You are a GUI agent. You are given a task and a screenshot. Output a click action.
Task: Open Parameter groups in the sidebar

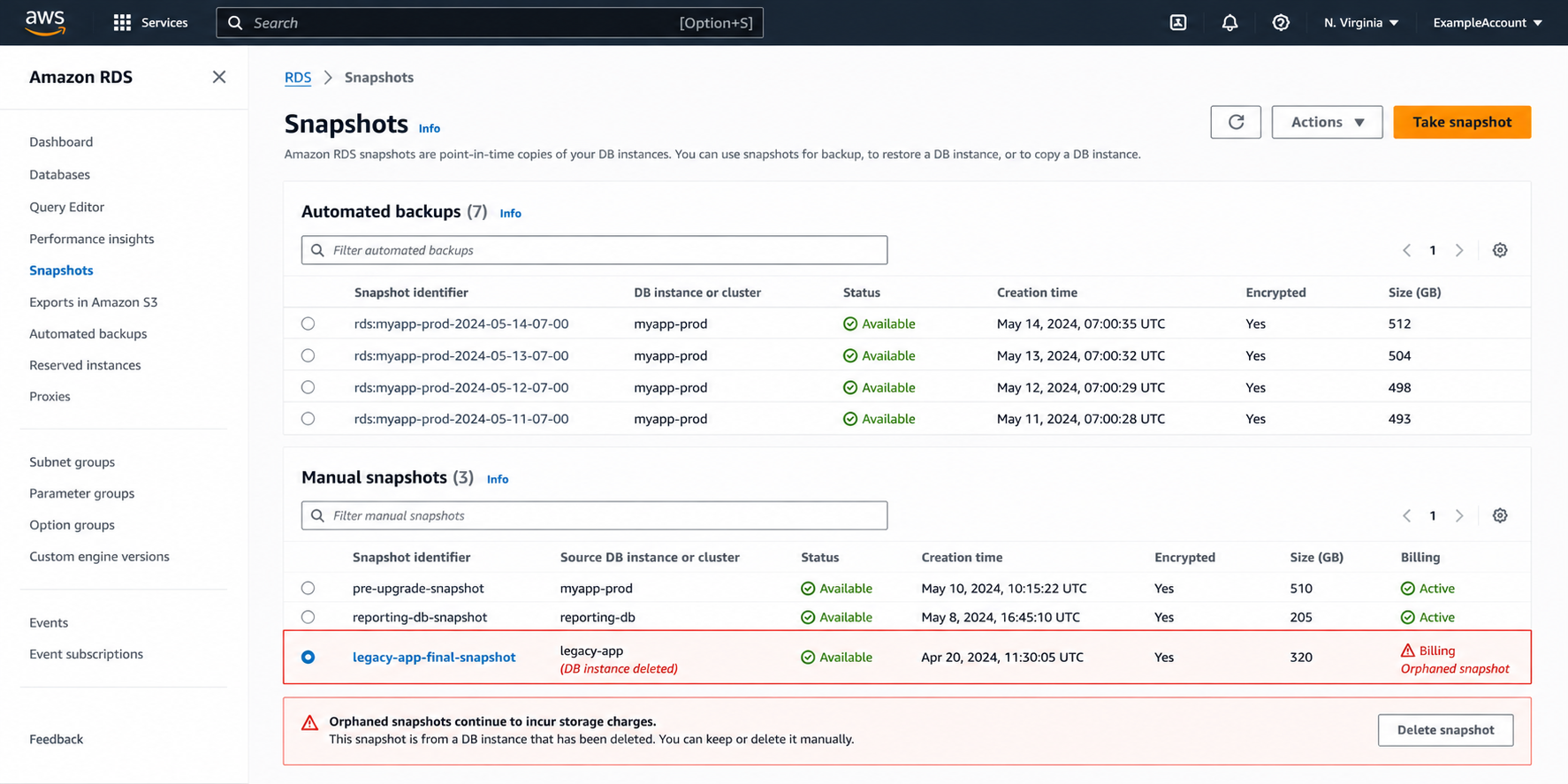tap(81, 493)
